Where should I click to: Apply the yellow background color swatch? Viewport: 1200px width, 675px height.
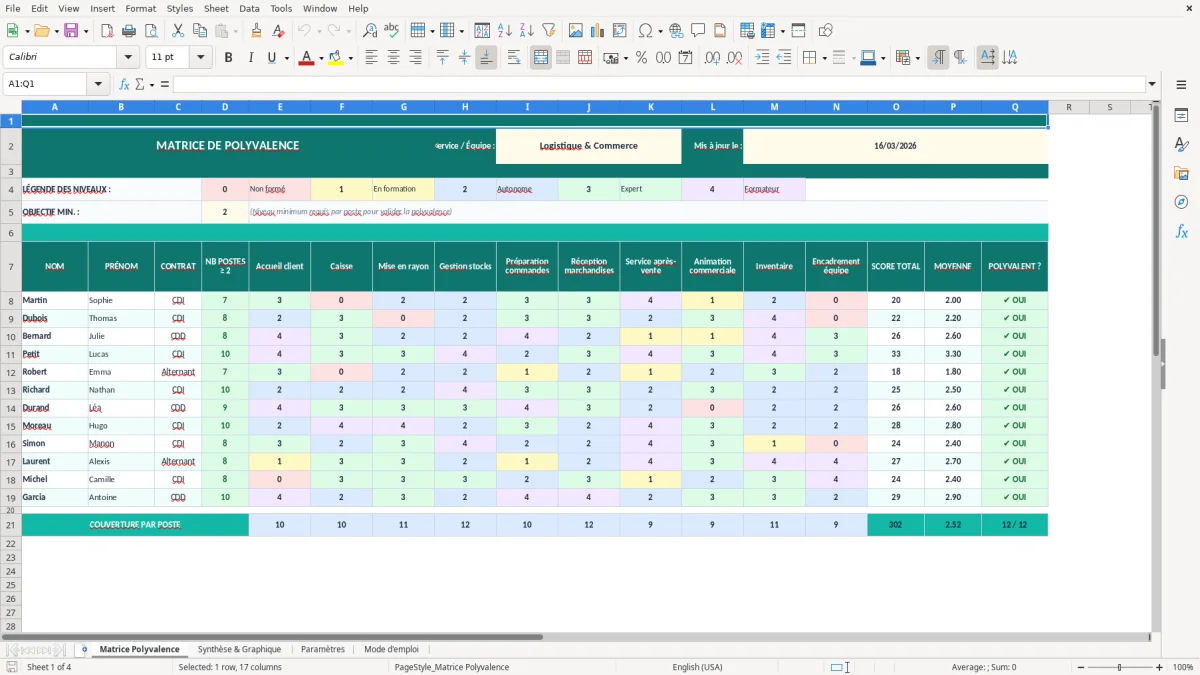coord(336,58)
